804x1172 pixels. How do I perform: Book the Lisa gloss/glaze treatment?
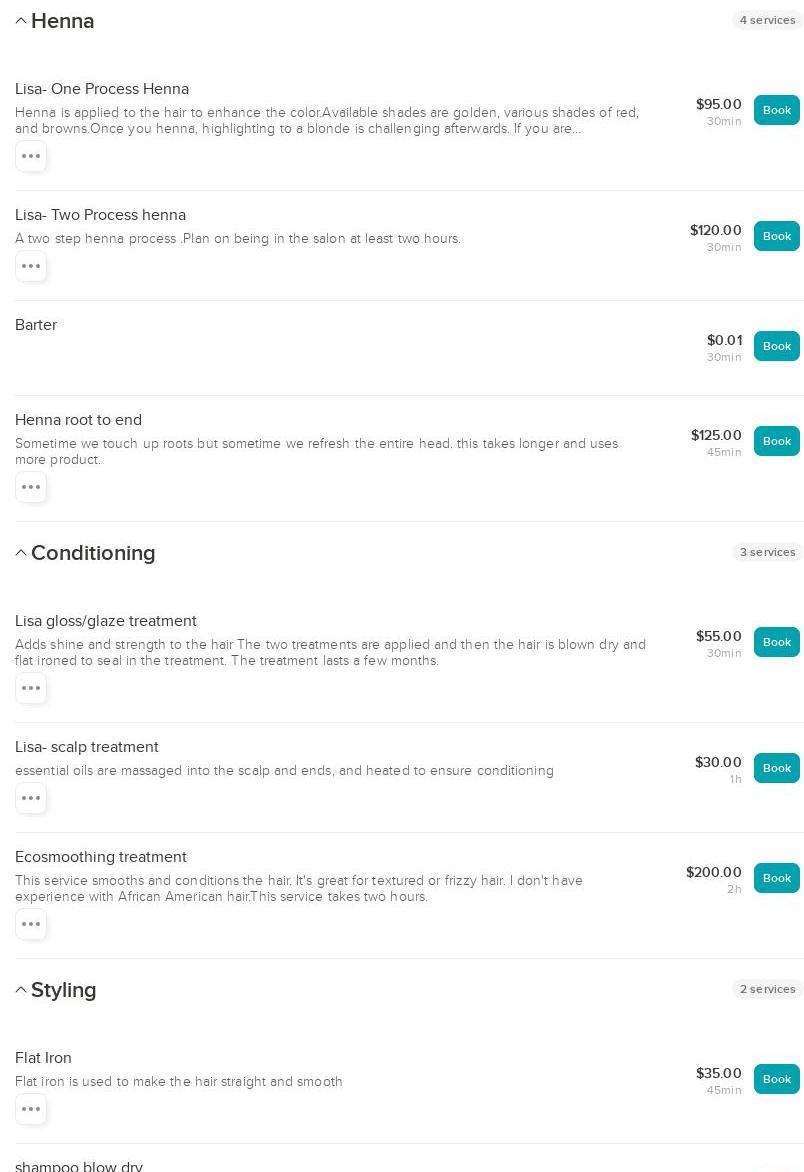[x=776, y=642]
